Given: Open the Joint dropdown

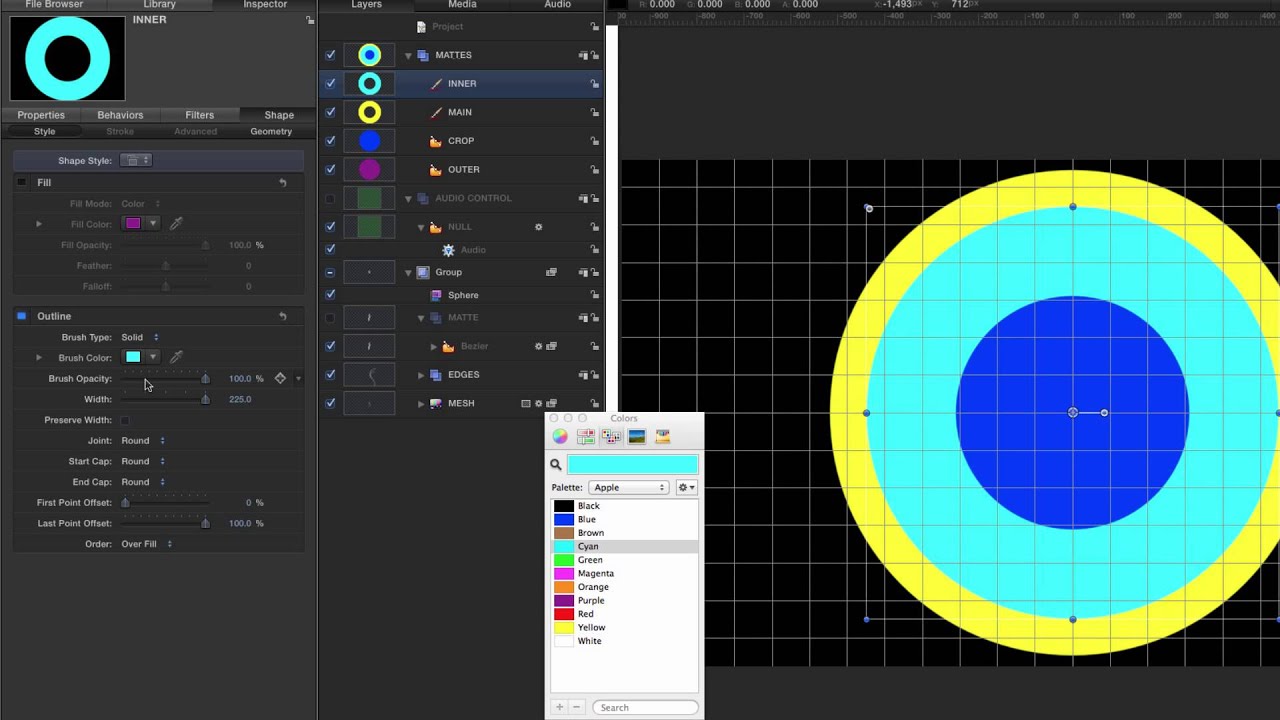Looking at the screenshot, I should coord(143,440).
